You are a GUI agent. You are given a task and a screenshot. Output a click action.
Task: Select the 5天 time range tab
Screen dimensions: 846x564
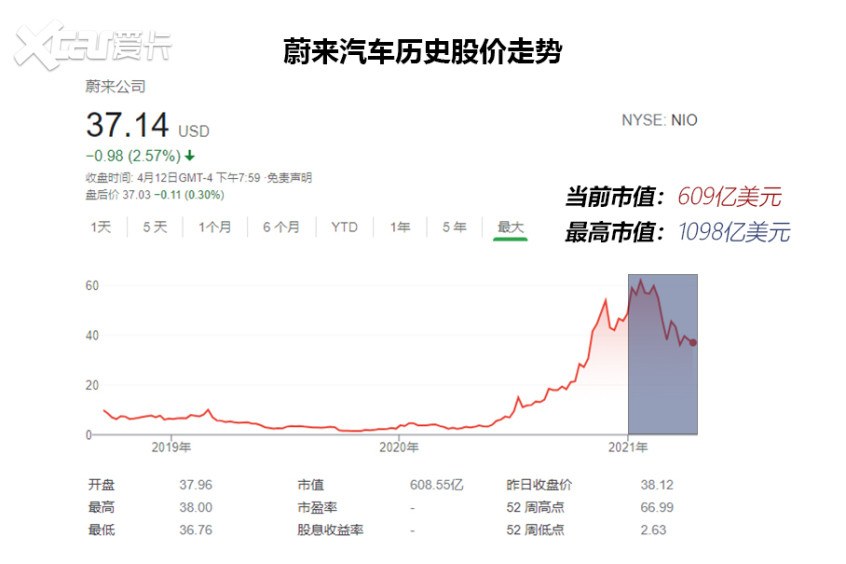pos(155,227)
